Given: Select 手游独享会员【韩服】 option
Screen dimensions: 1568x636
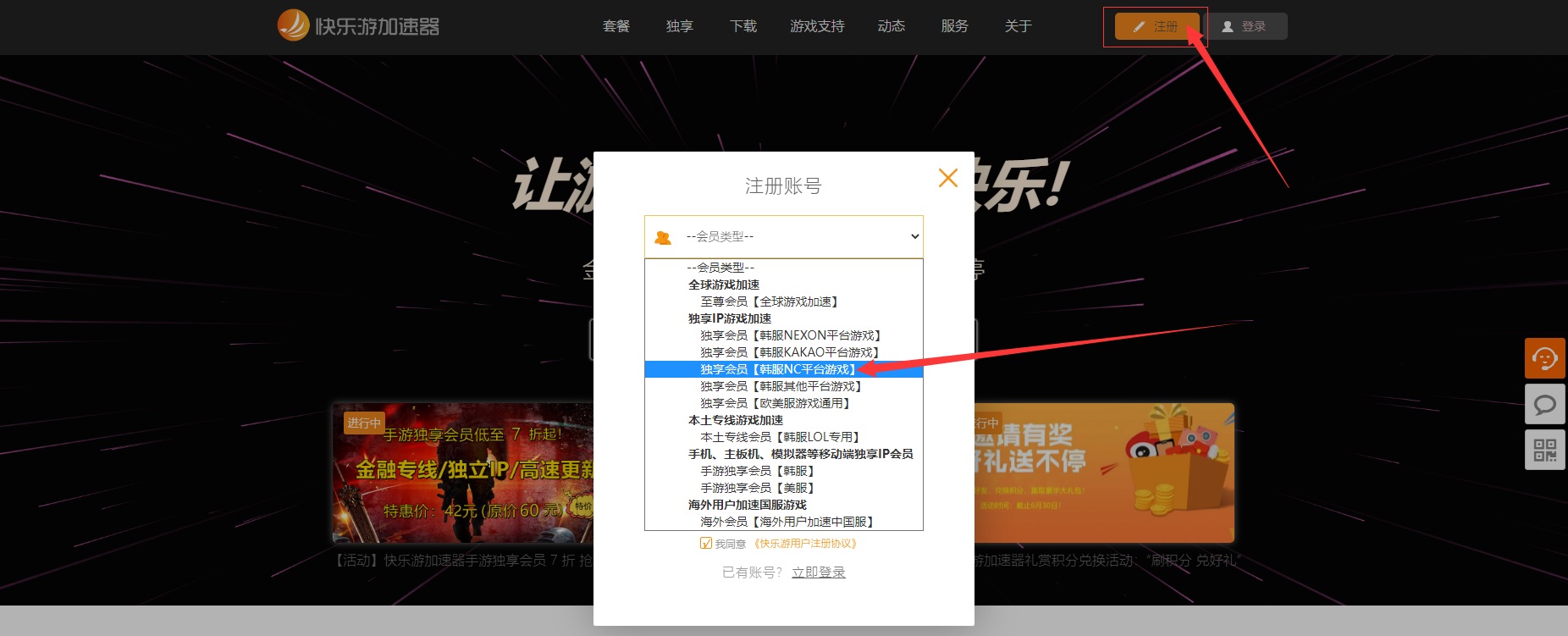Looking at the screenshot, I should point(784,471).
